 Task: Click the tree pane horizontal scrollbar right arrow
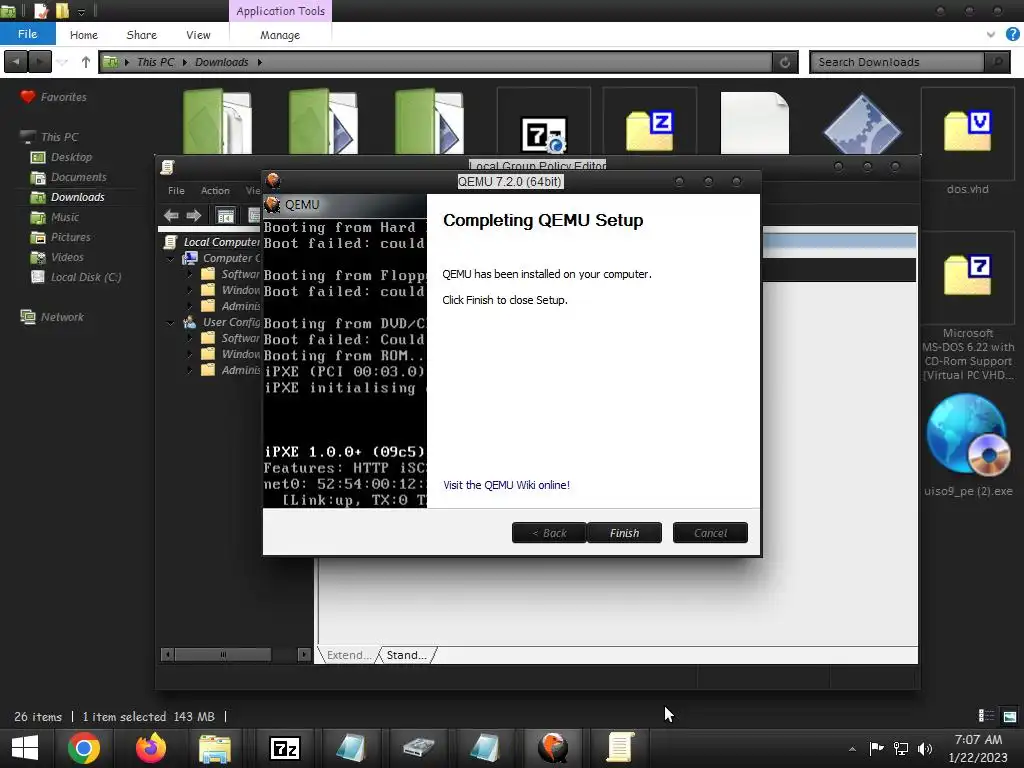304,654
